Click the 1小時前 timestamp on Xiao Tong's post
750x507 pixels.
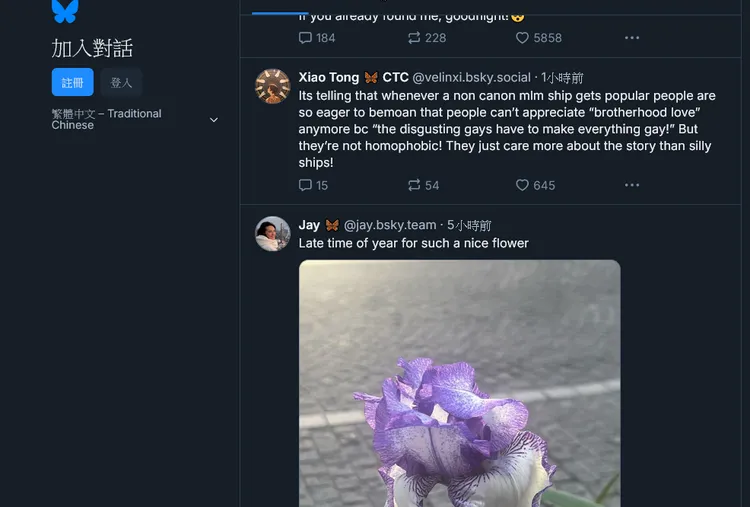[x=563, y=77]
